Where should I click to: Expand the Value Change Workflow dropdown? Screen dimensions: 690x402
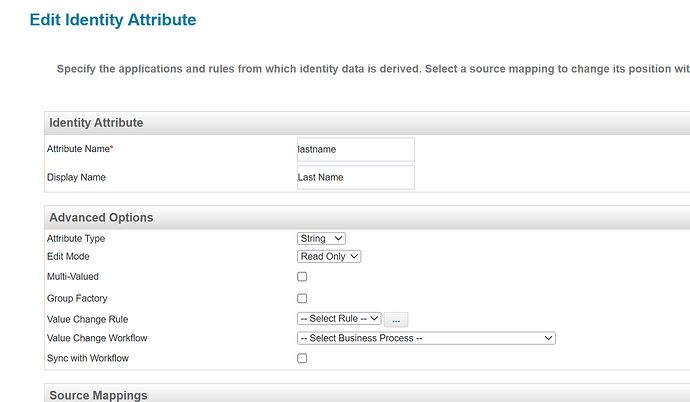coord(426,338)
